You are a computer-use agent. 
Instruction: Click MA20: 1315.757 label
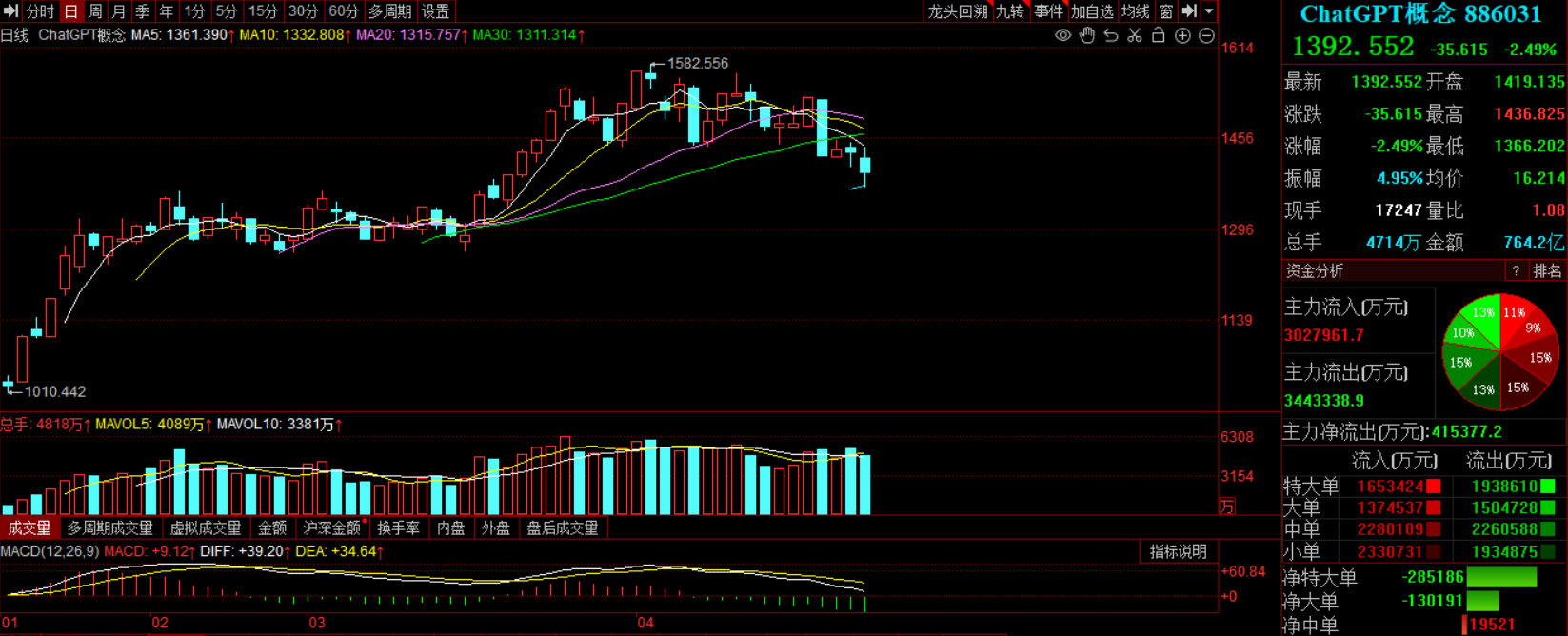(412, 35)
